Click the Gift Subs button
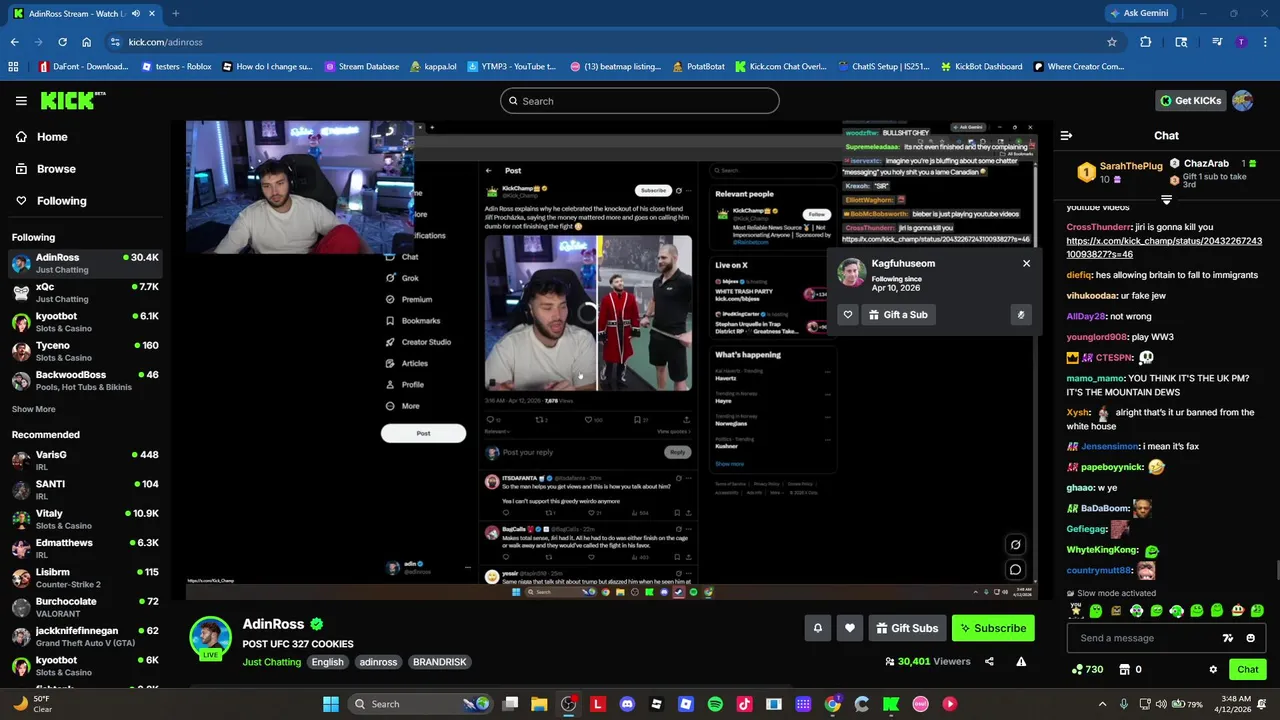 coord(907,628)
